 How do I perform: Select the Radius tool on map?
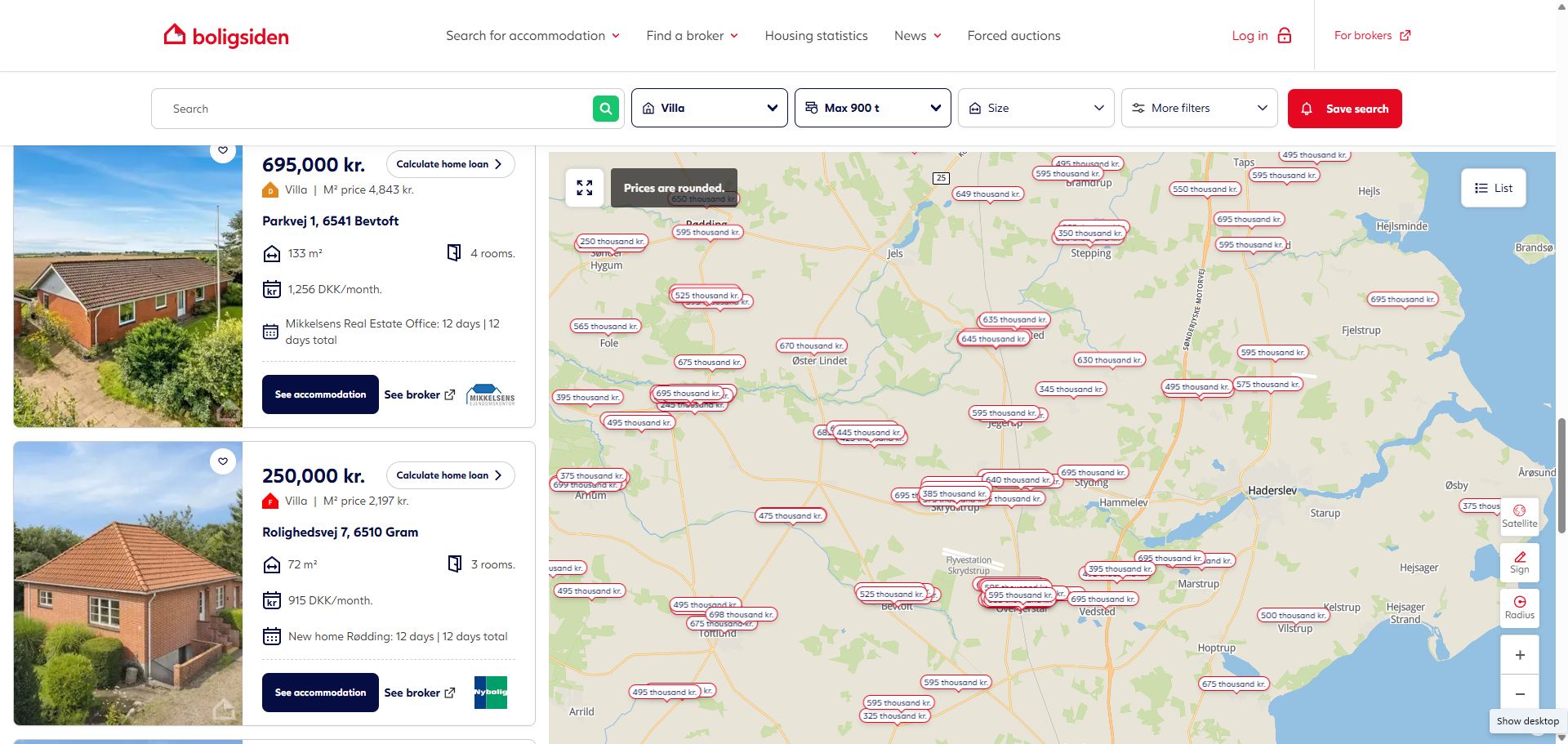point(1519,608)
